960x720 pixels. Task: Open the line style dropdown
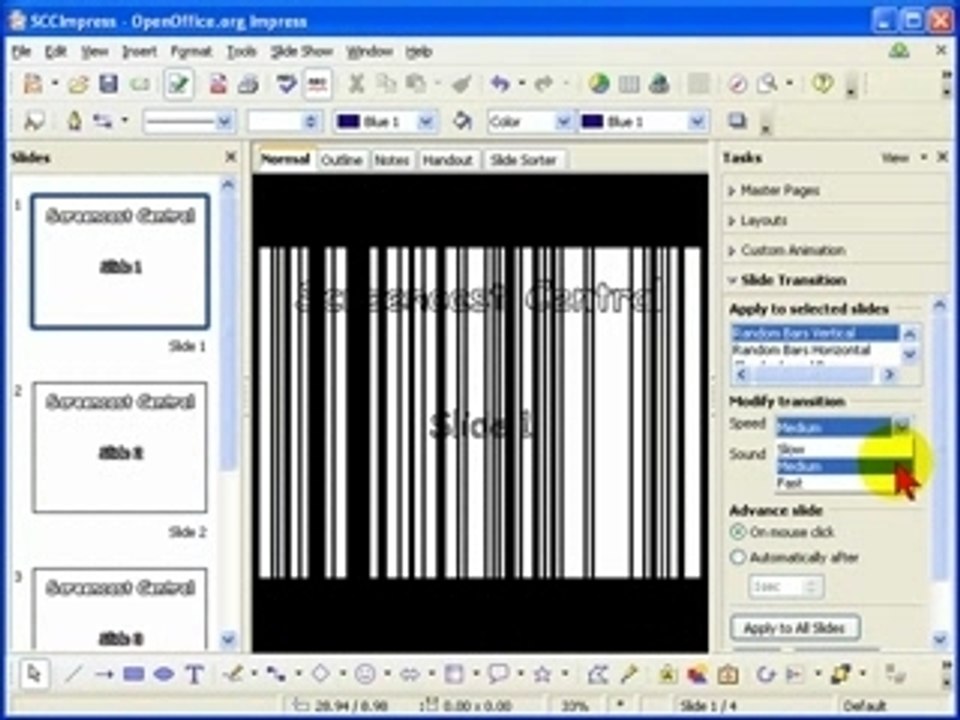click(224, 122)
